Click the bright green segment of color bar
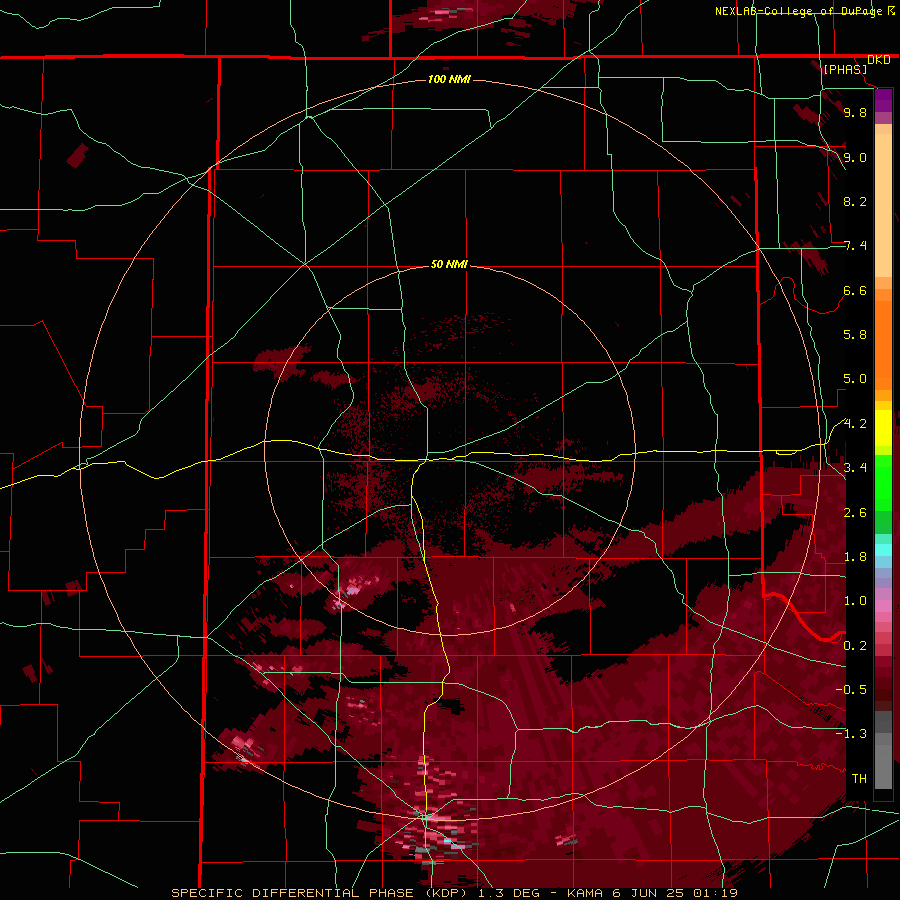 pyautogui.click(x=883, y=482)
